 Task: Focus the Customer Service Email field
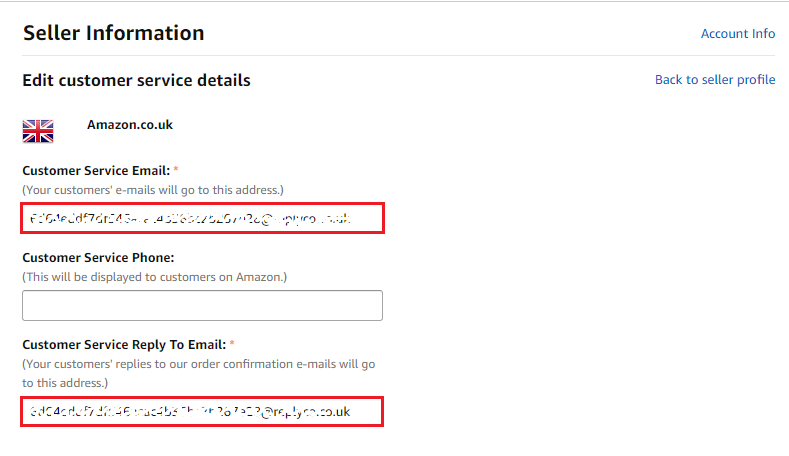pos(202,219)
